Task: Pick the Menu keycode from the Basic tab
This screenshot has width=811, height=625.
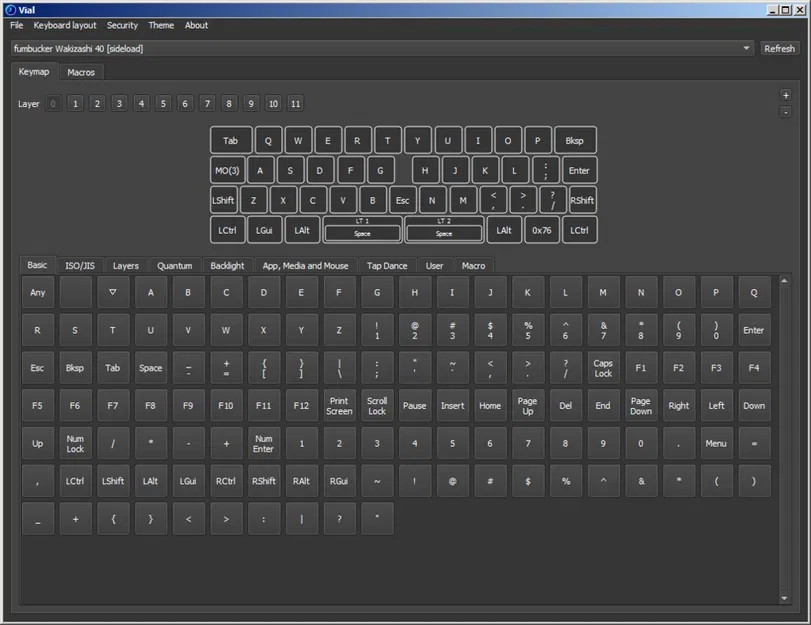Action: [716, 443]
